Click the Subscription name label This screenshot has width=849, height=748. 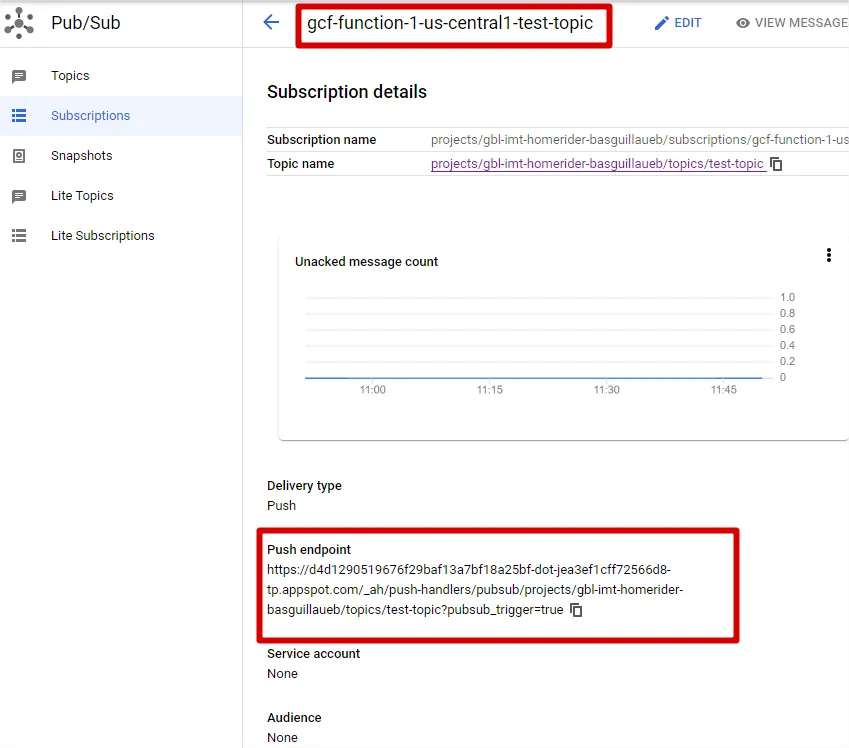click(x=322, y=140)
